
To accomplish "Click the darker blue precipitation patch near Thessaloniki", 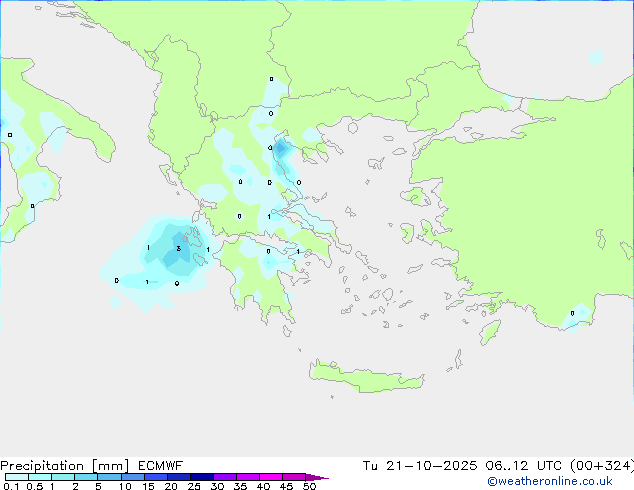I will coord(281,149).
